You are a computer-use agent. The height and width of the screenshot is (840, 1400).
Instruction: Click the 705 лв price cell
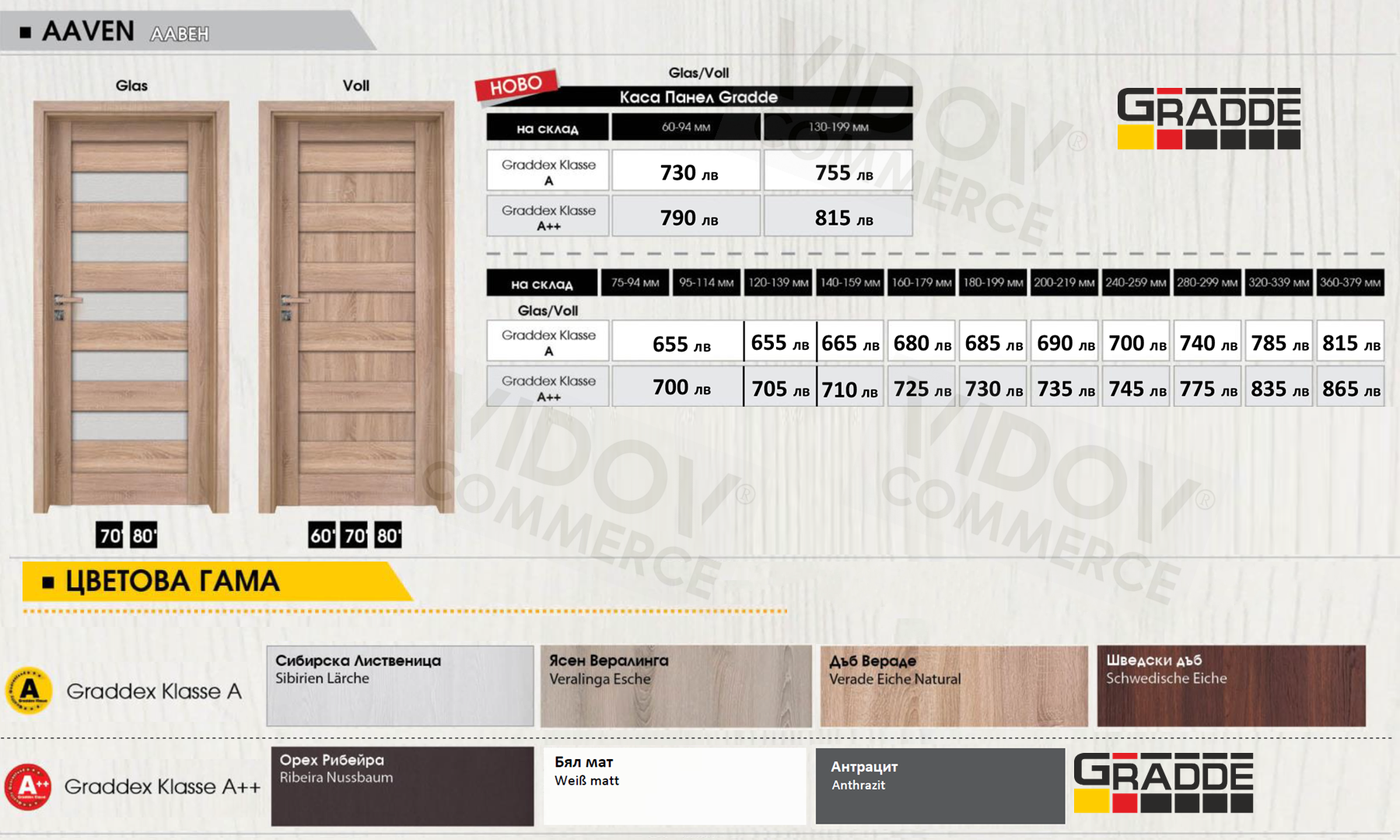point(780,387)
